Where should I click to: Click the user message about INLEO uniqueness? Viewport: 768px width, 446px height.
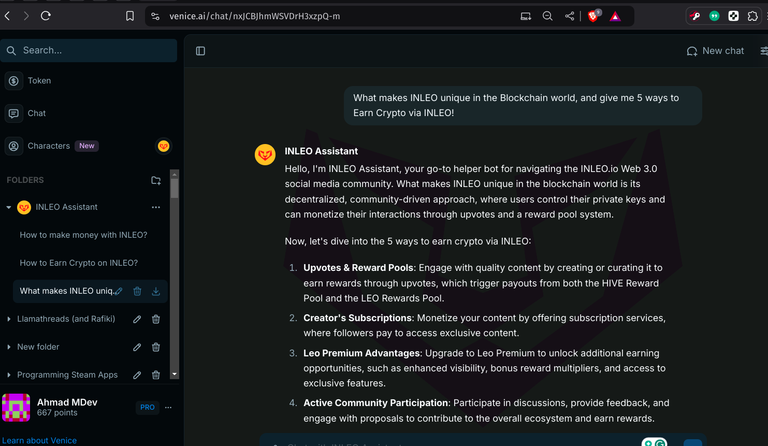pyautogui.click(x=523, y=105)
